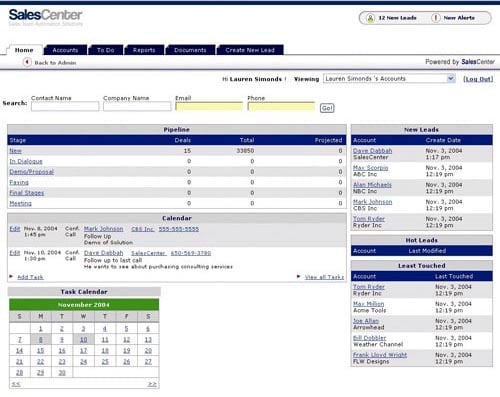Open the Create New Lead tab
The height and width of the screenshot is (397, 500).
(x=250, y=50)
